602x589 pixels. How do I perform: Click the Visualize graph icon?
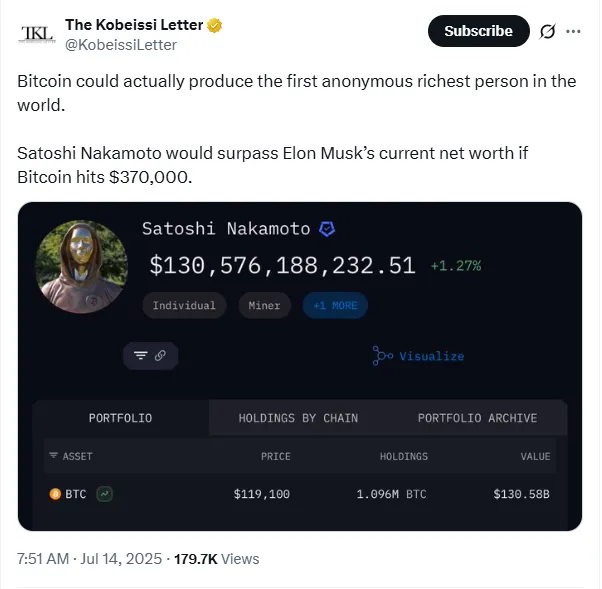tap(382, 356)
